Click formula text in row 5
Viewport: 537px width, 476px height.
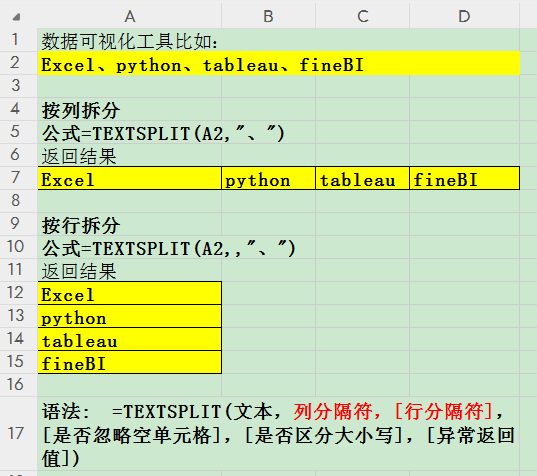163,133
